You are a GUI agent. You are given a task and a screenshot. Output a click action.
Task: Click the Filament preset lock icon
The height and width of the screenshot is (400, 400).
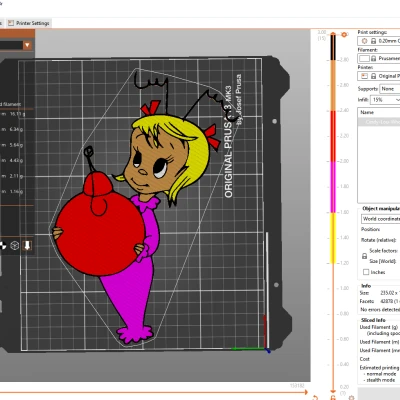(x=373, y=58)
